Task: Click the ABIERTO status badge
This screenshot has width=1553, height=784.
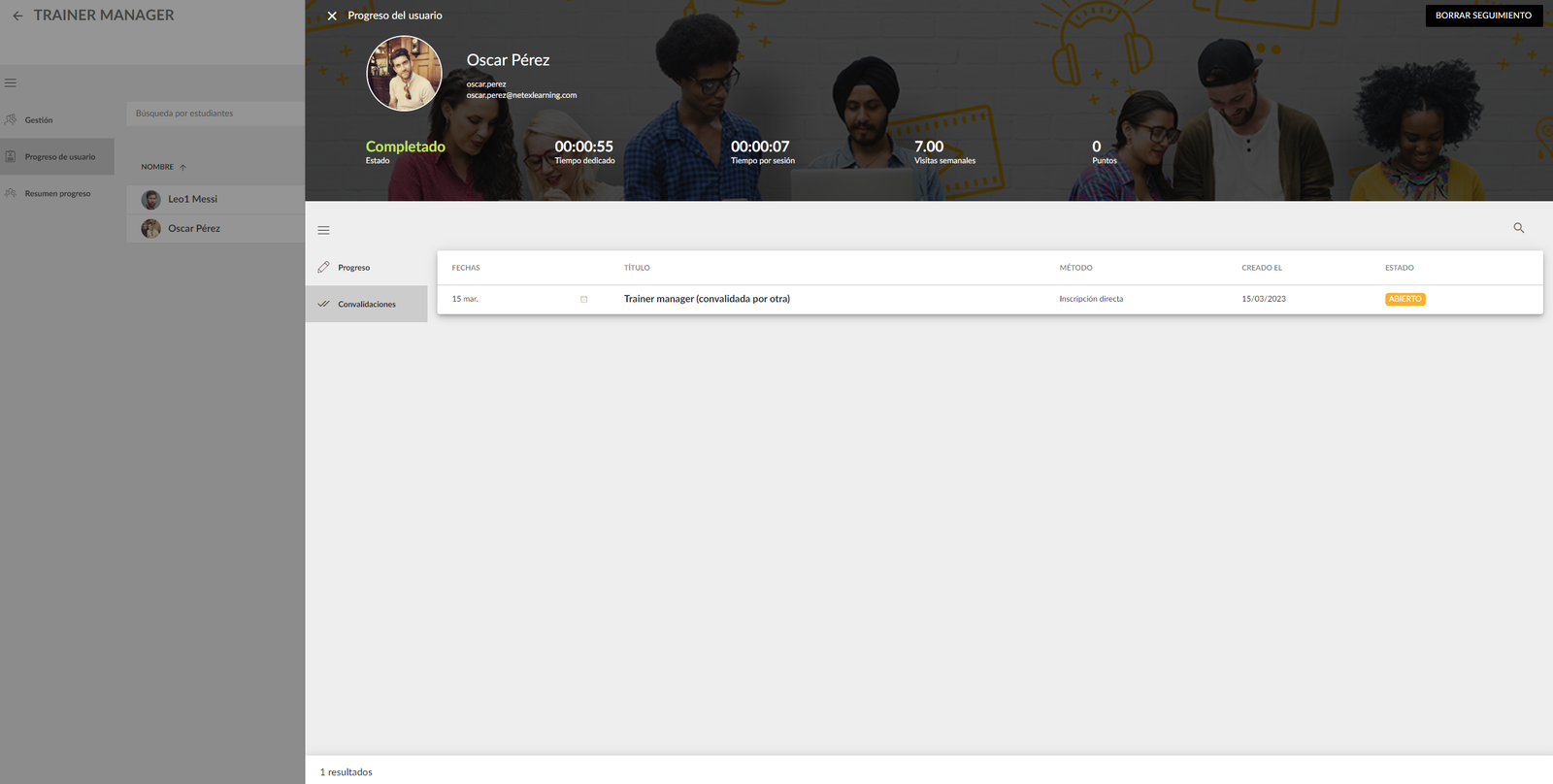Action: (1404, 299)
